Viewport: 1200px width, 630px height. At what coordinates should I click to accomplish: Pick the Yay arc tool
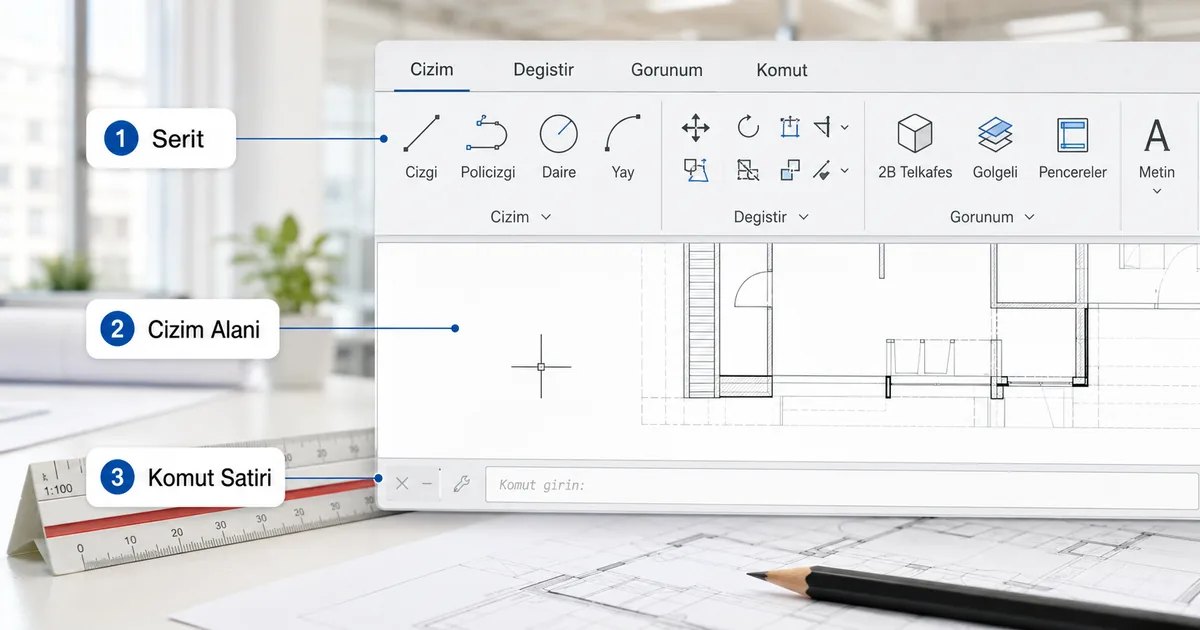pyautogui.click(x=623, y=146)
